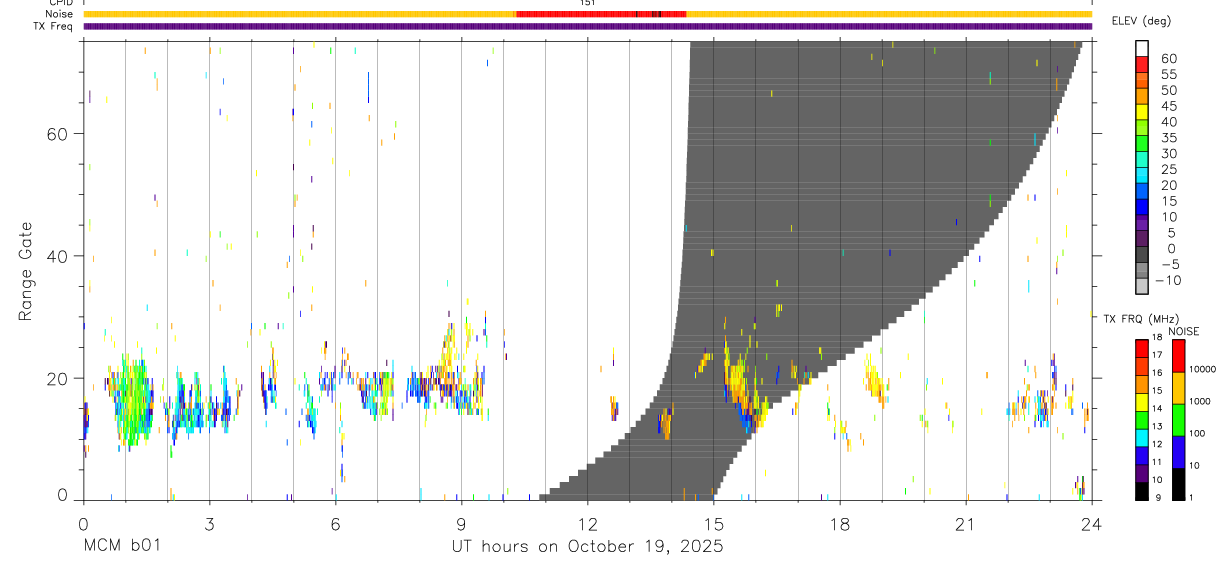Screen dimensions: 1228x567
Task: Select red segment of the ELEV color bar
Action: coord(1141,64)
